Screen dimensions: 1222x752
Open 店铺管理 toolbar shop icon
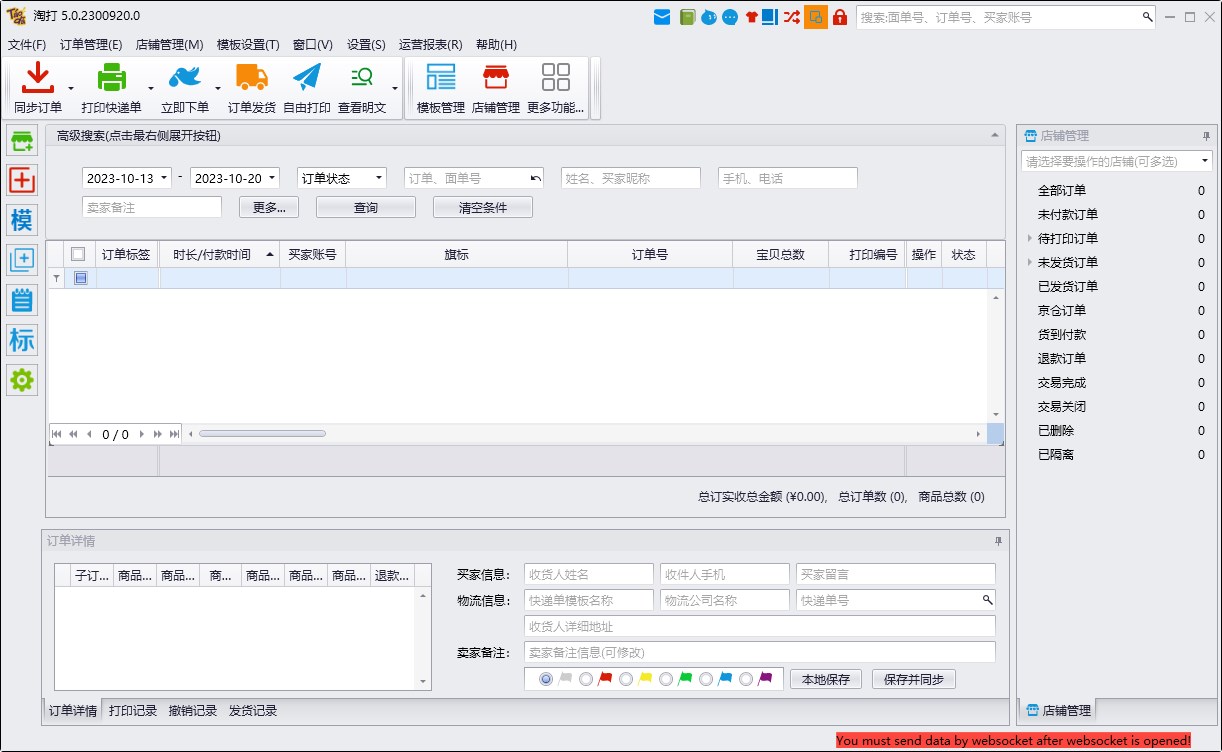coord(496,78)
